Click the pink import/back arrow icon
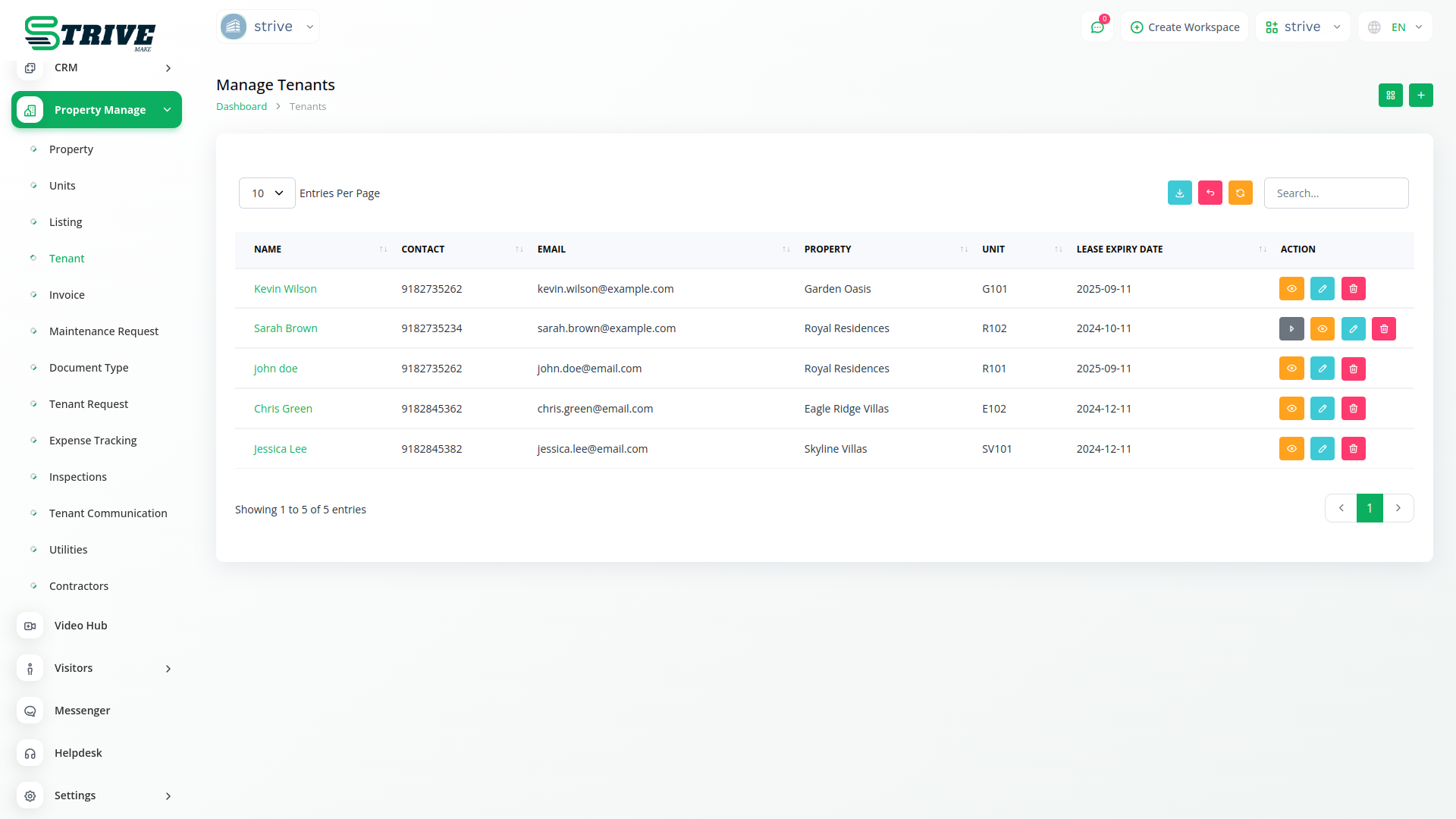Viewport: 1456px width, 819px height. tap(1210, 193)
